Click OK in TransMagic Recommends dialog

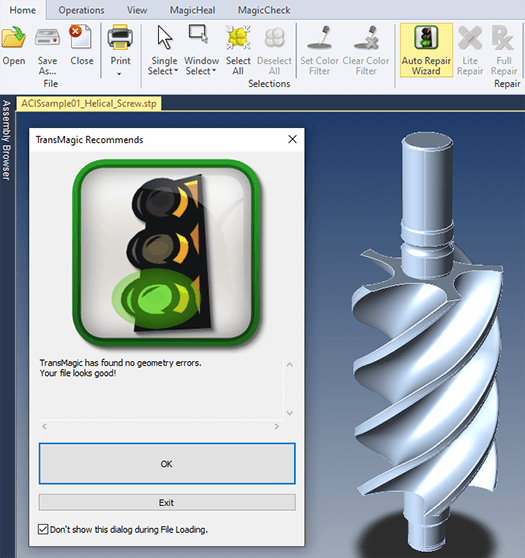tap(167, 463)
